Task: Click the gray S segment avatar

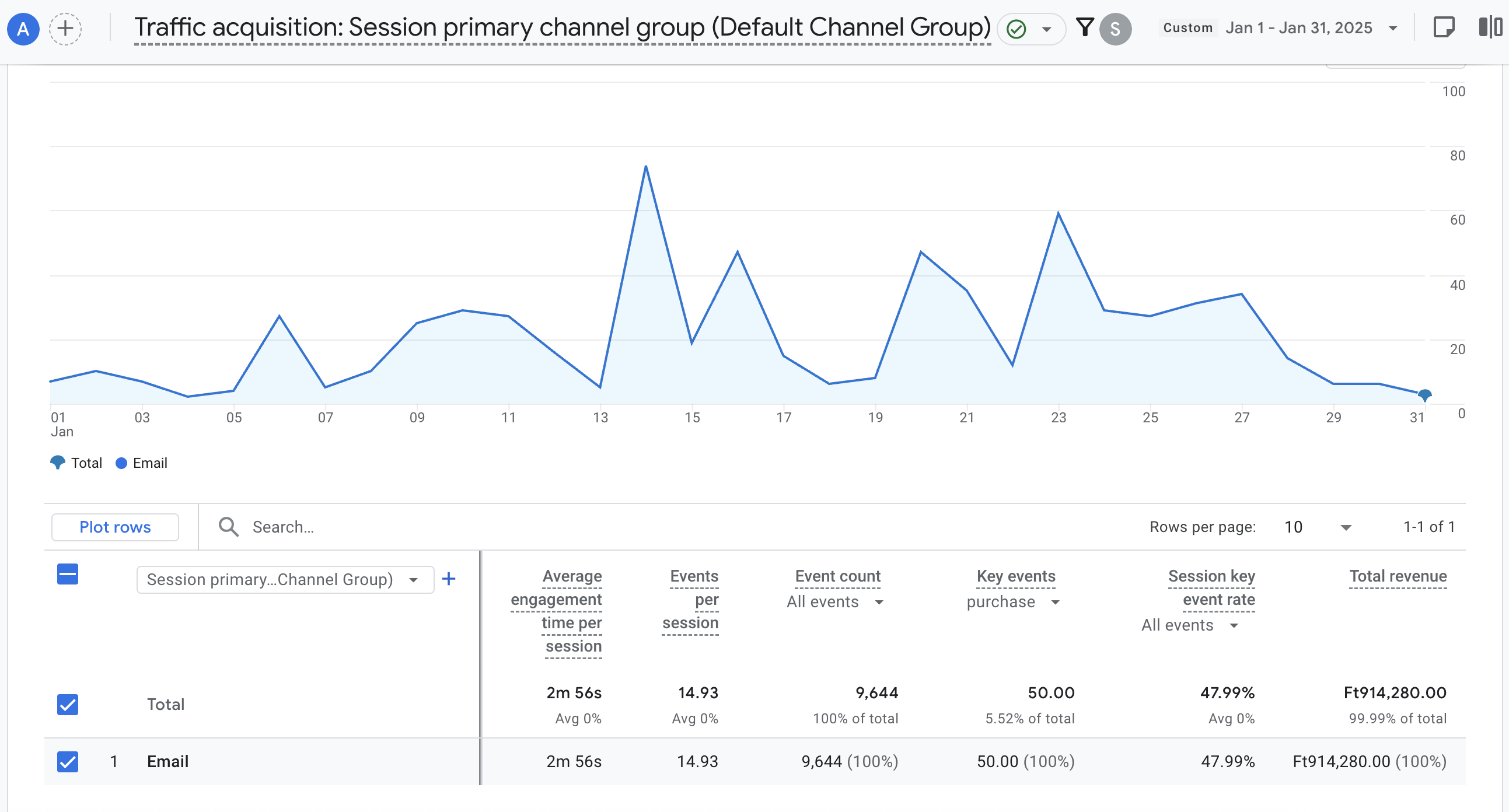Action: coord(1115,29)
